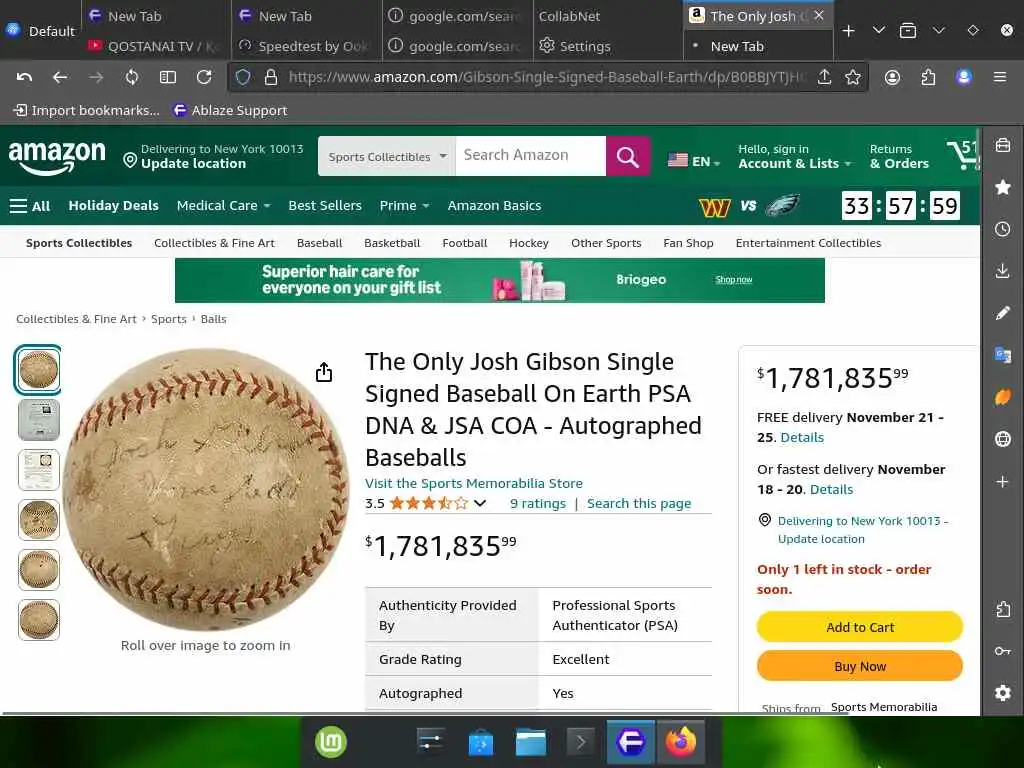Viewport: 1024px width, 768px height.
Task: Toggle the sidebar panel icon in toolbar
Action: click(168, 77)
